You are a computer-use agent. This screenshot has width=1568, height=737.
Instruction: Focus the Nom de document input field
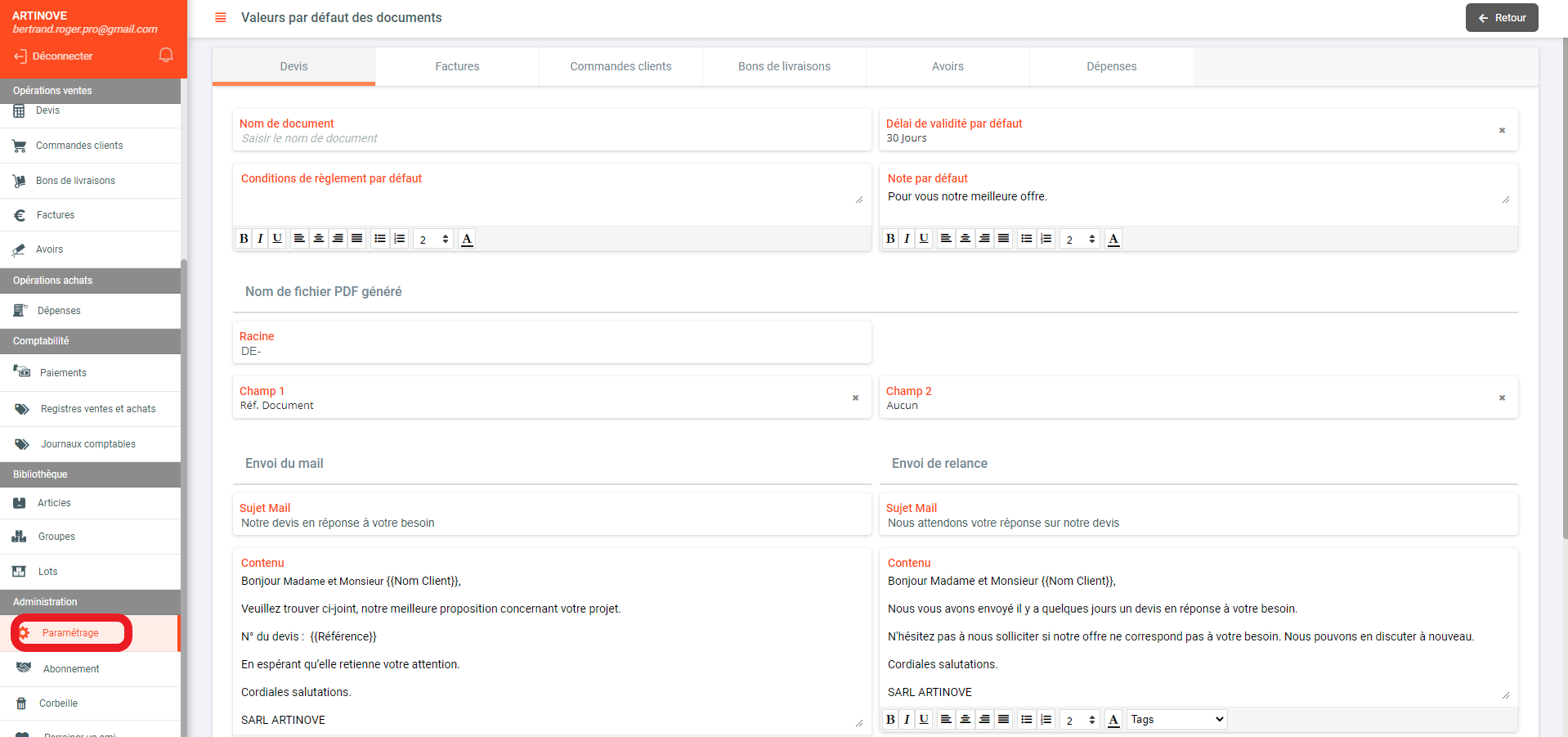pos(552,138)
